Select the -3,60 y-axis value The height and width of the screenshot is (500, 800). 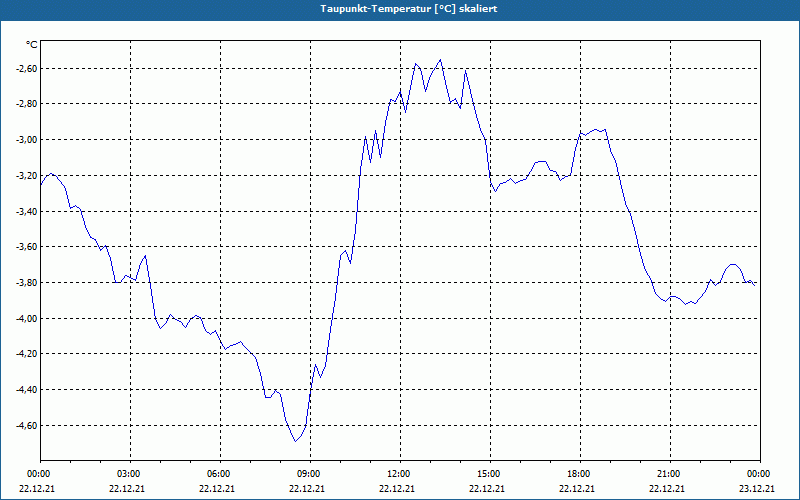[25, 247]
